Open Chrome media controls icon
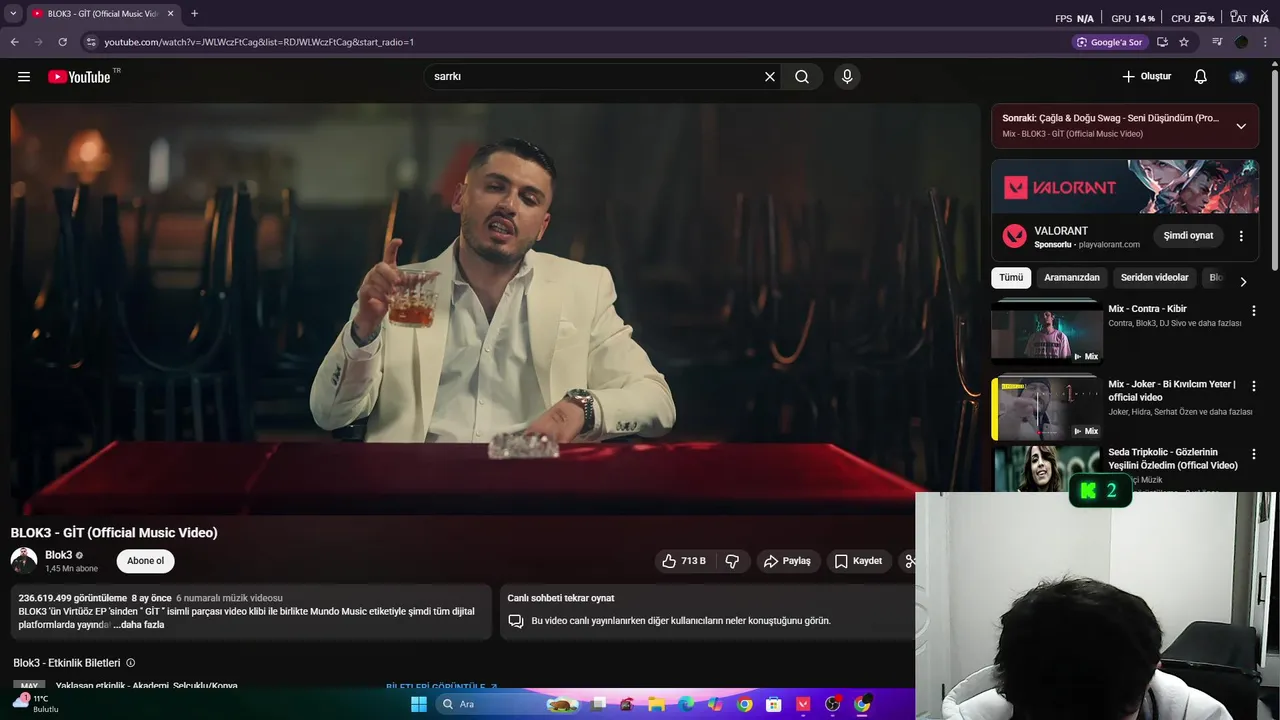Image resolution: width=1280 pixels, height=720 pixels. pos(1217,42)
